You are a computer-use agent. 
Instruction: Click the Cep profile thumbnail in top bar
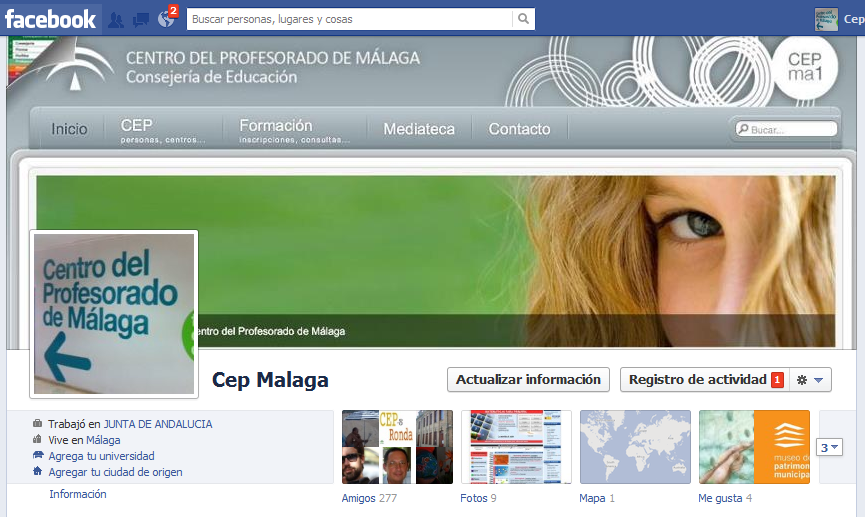(826, 19)
